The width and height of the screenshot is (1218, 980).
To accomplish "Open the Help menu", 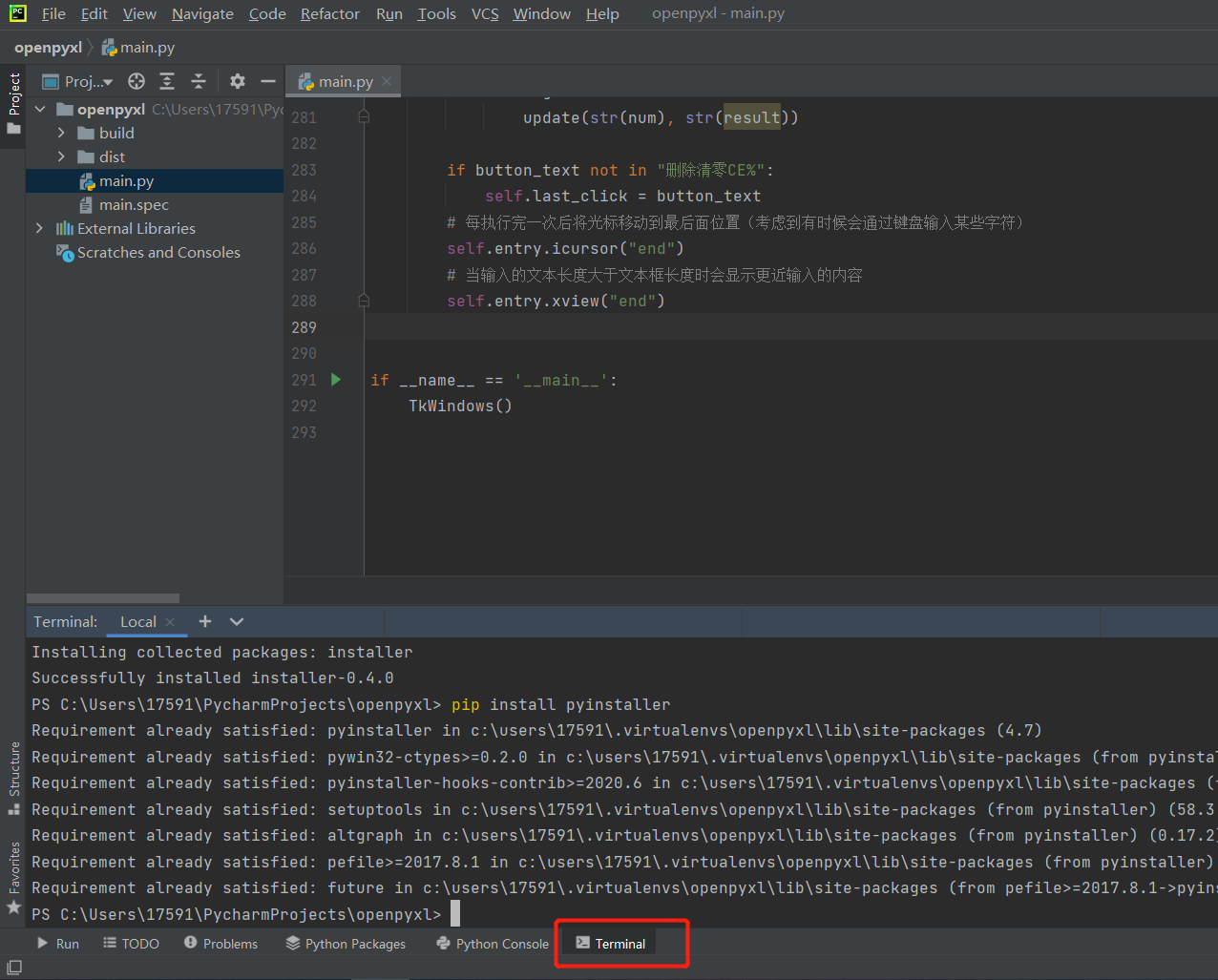I will pos(602,13).
